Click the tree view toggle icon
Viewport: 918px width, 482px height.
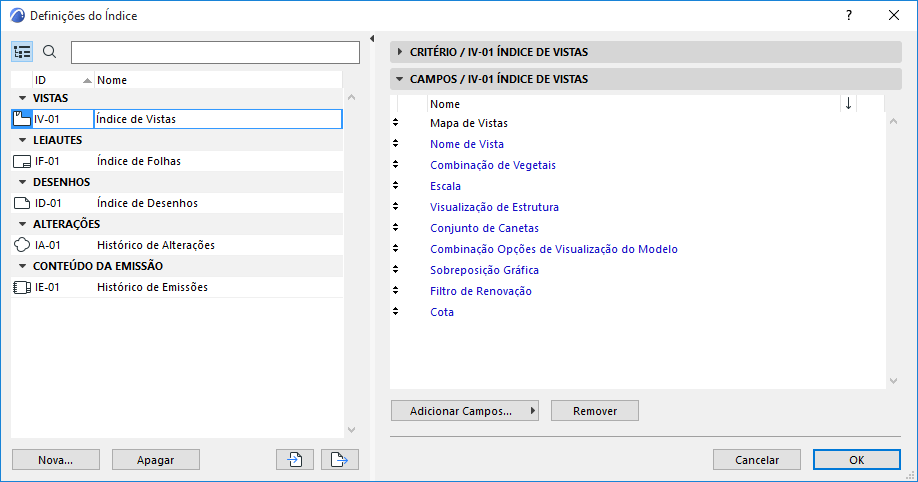coord(22,52)
